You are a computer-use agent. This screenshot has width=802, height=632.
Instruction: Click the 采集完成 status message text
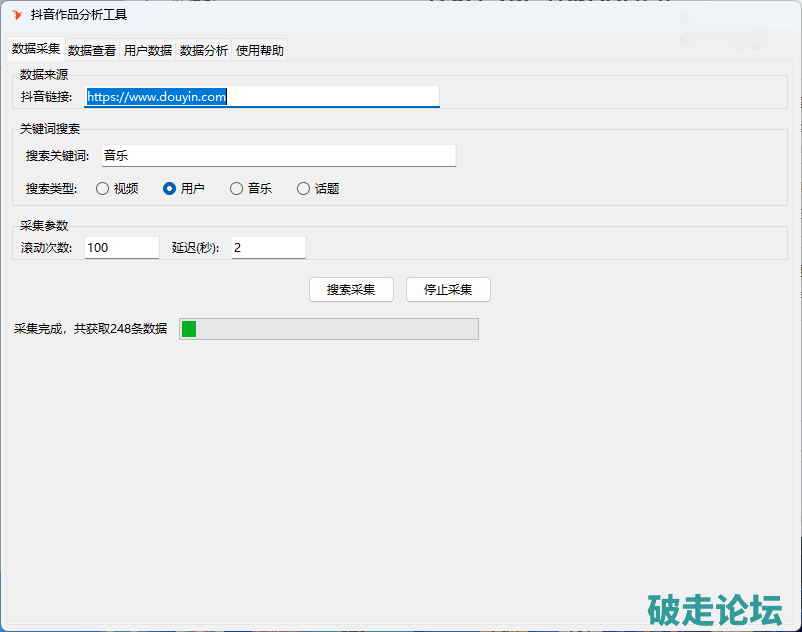coord(90,329)
